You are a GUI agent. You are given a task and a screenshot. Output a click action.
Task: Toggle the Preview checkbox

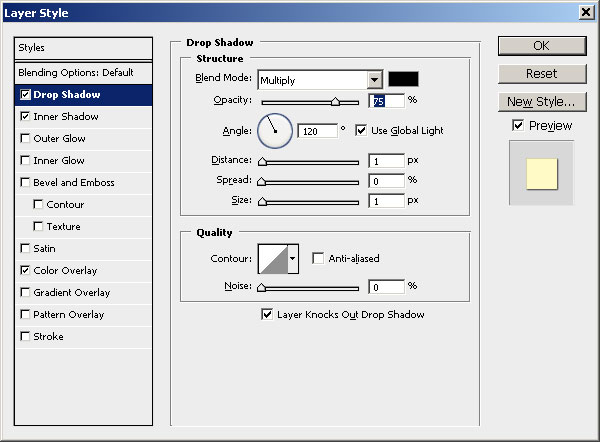click(518, 125)
